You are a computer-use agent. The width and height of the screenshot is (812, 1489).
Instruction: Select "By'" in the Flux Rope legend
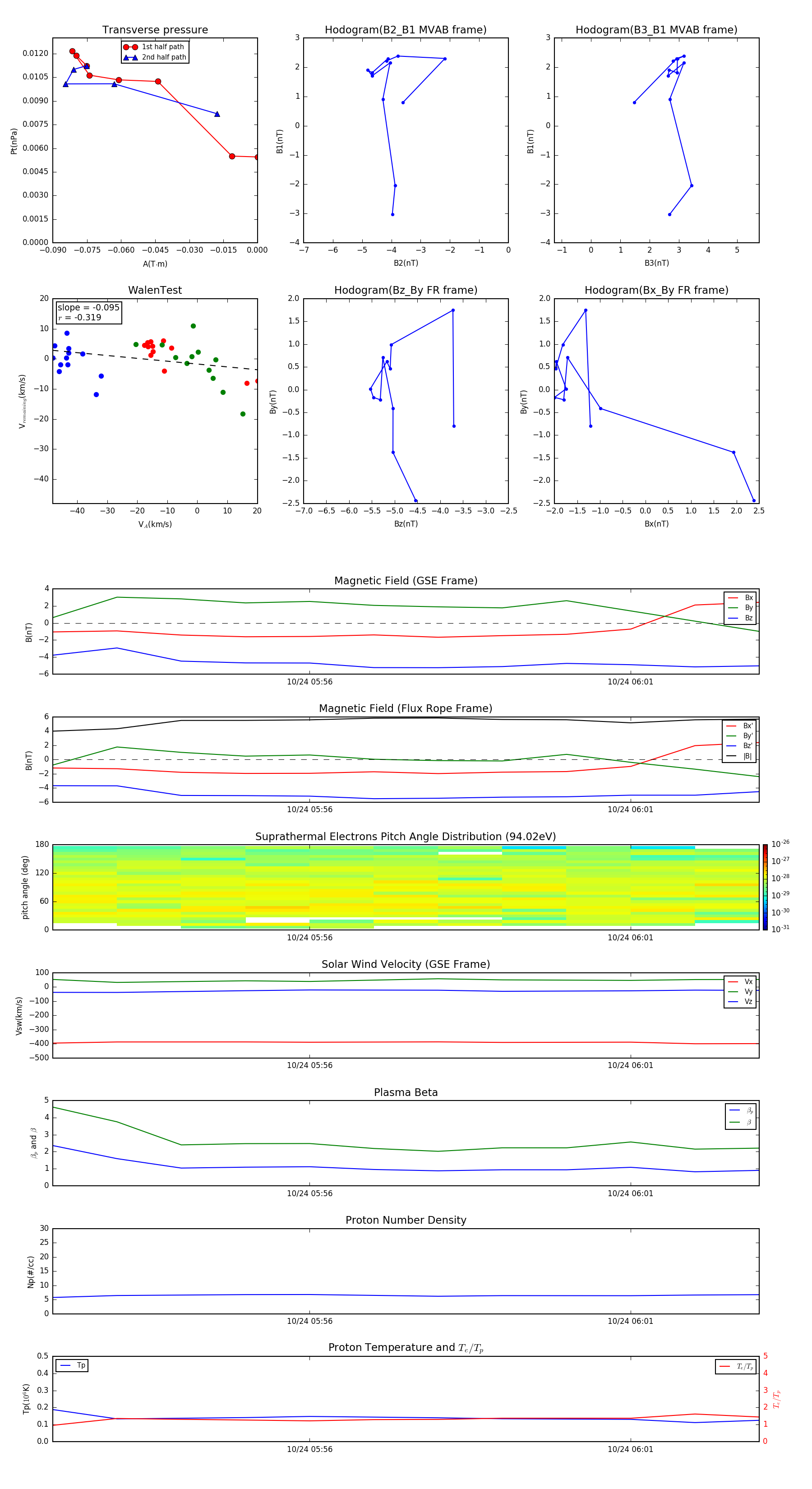(740, 736)
